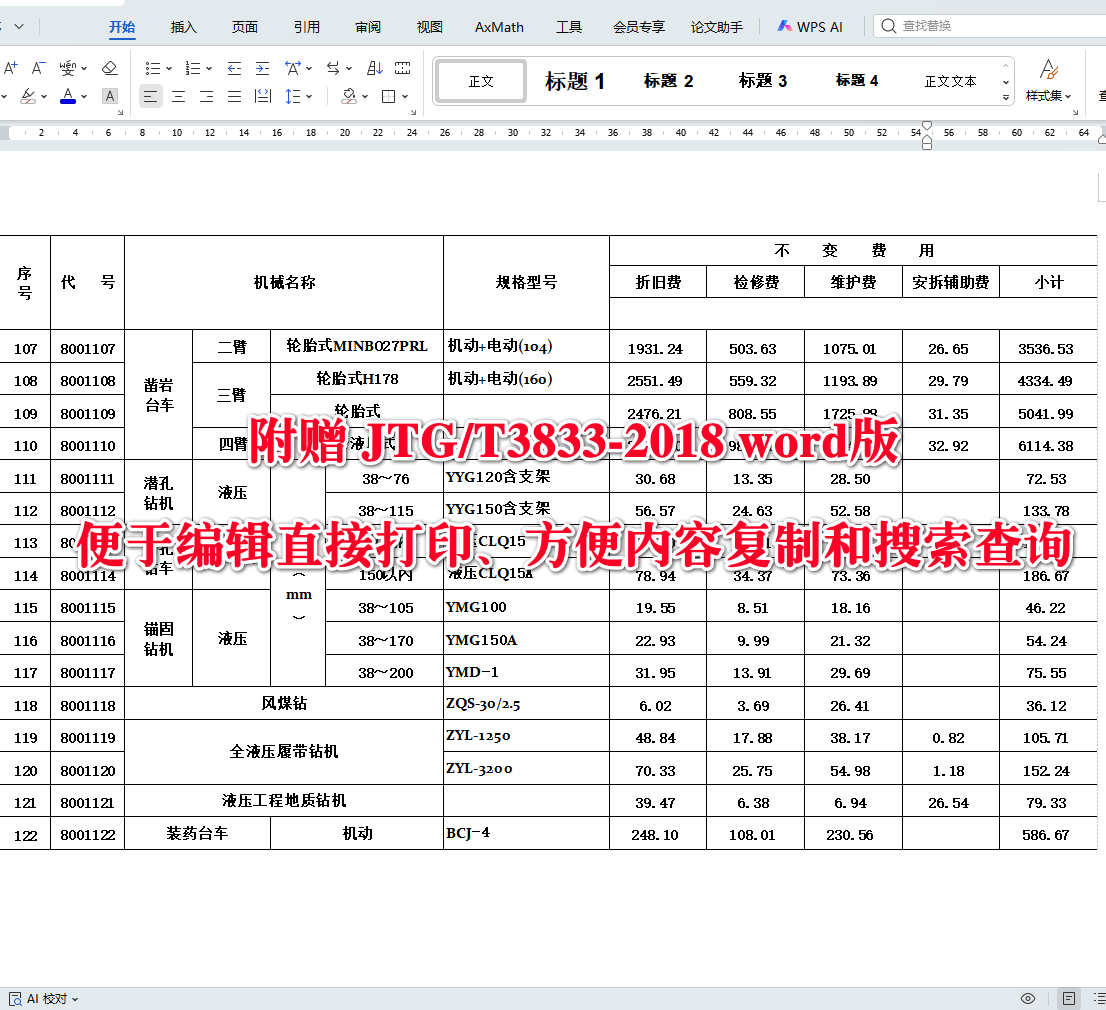Clear formatting with the eraser icon
The width and height of the screenshot is (1106, 1010).
click(x=109, y=68)
